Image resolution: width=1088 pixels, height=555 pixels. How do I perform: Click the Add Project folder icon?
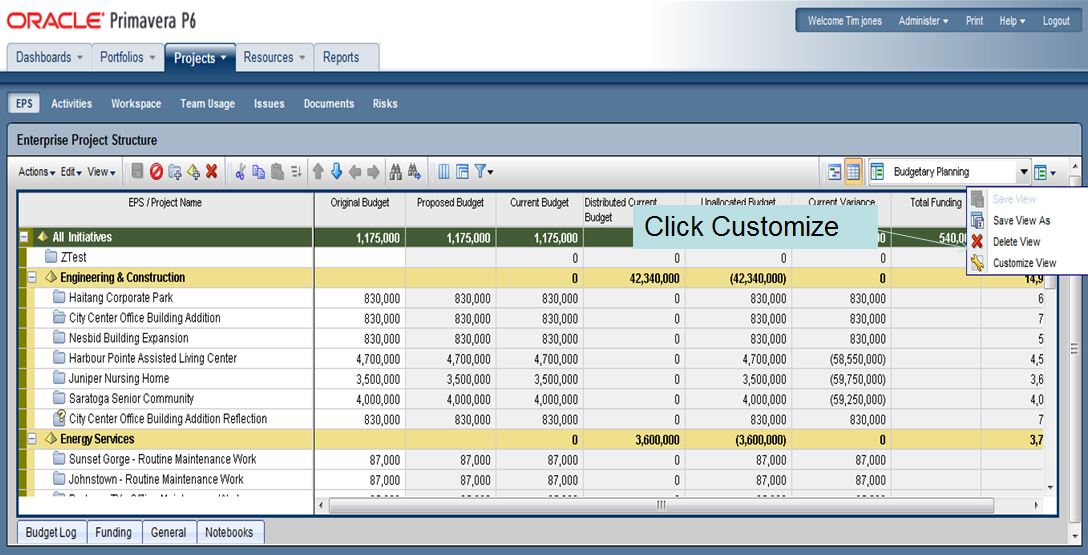click(175, 171)
